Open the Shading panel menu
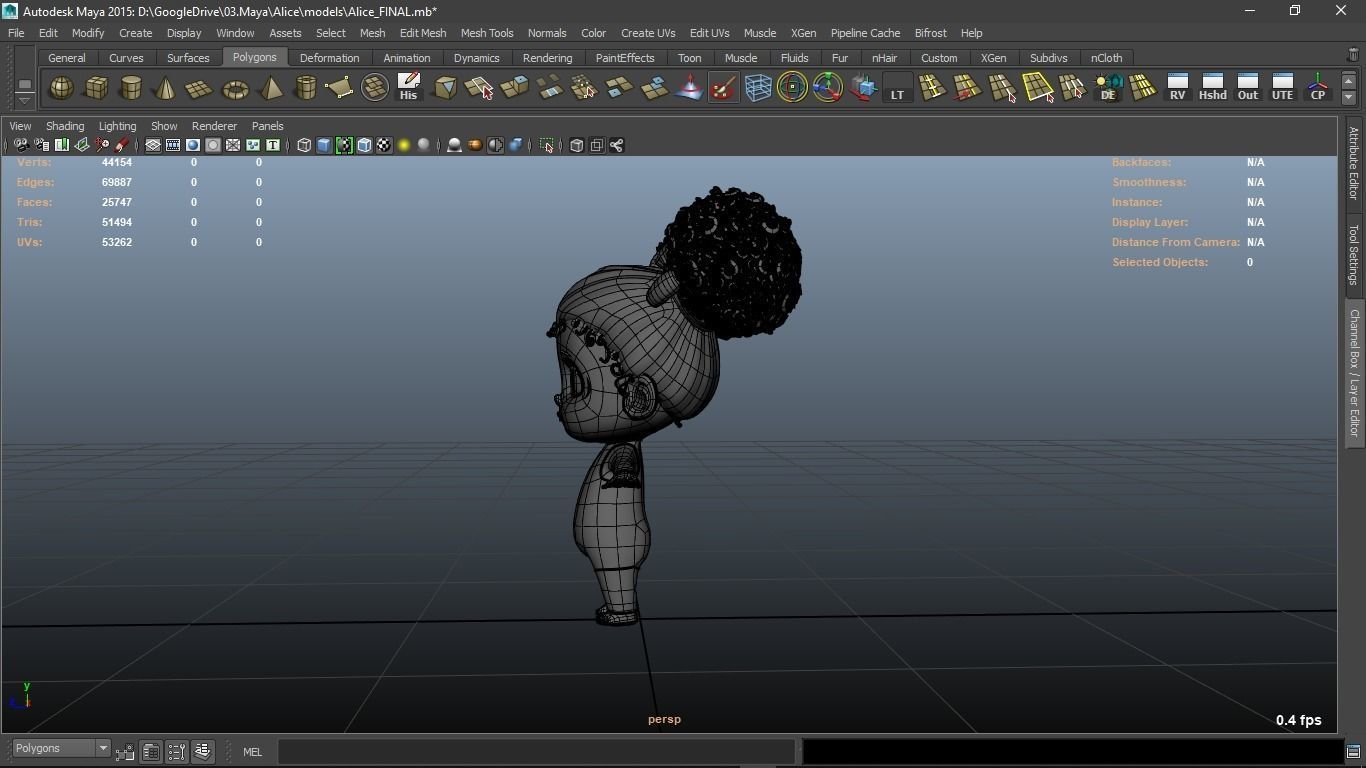The image size is (1366, 768). tap(65, 126)
